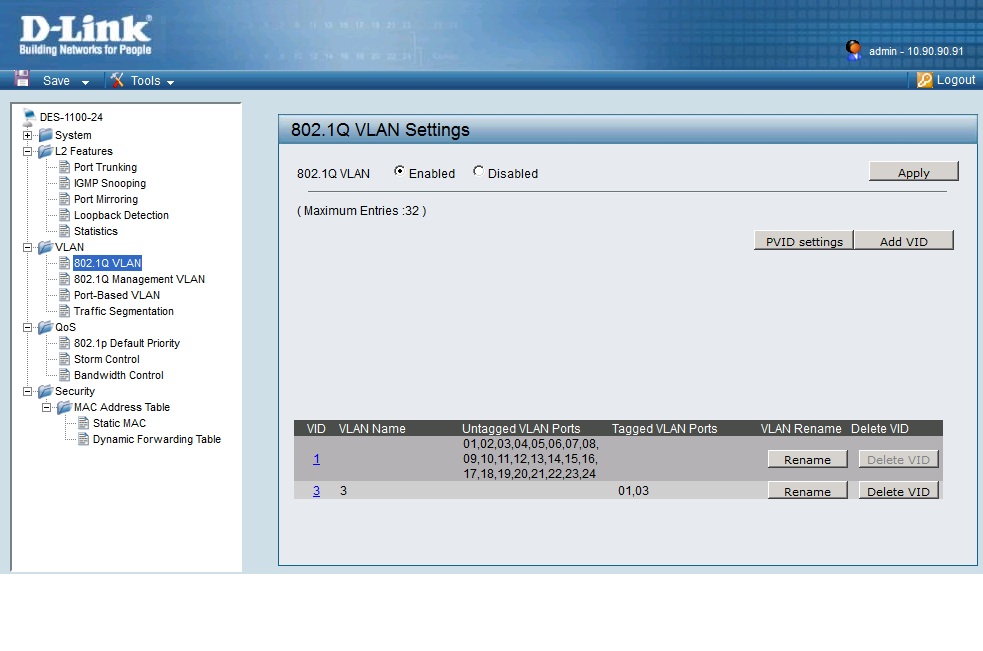Open Traffic Segmentation in the sidebar
Image resolution: width=983 pixels, height=651 pixels.
coord(123,311)
